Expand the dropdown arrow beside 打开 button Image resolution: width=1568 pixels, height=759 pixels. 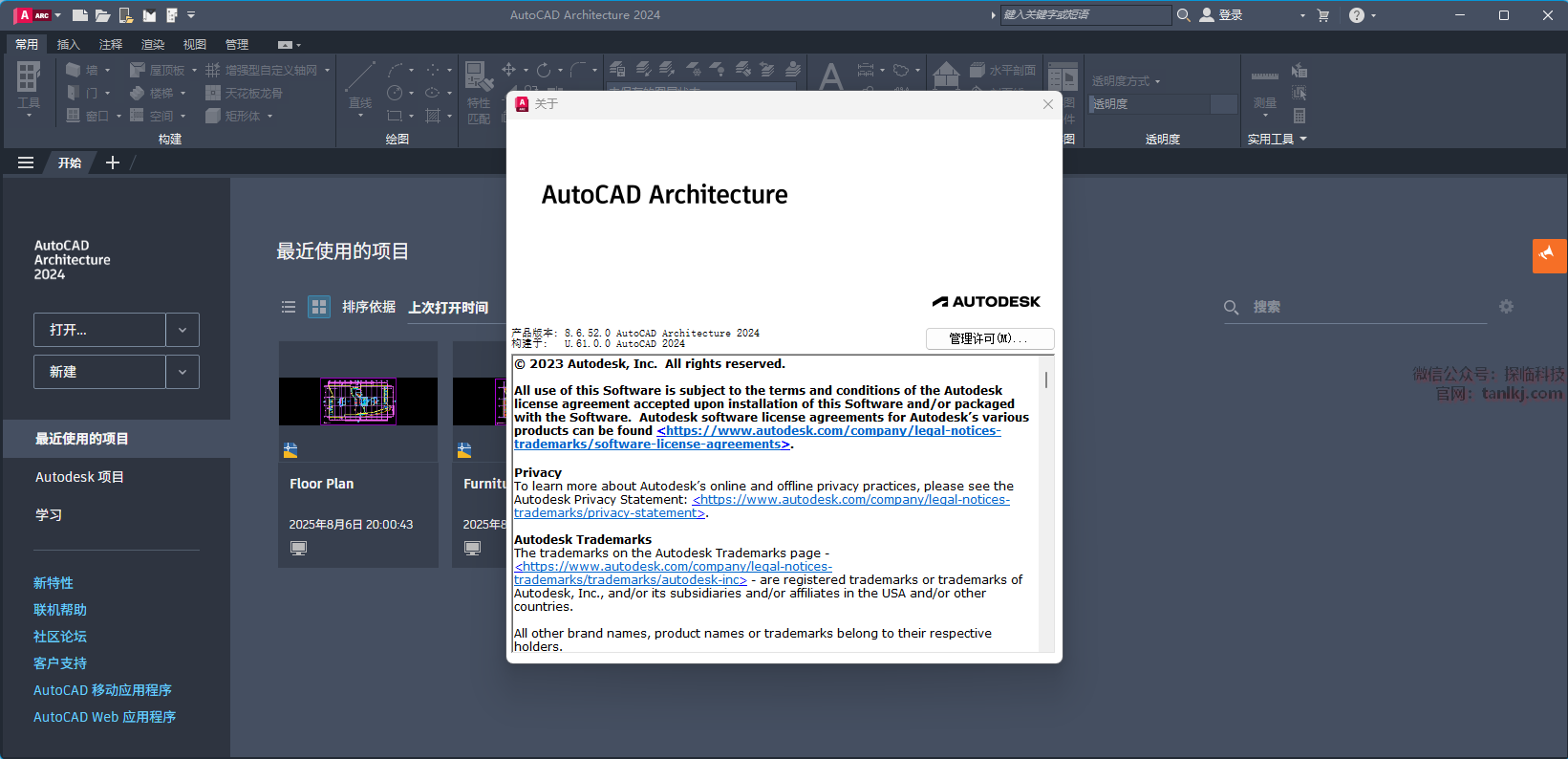point(183,330)
